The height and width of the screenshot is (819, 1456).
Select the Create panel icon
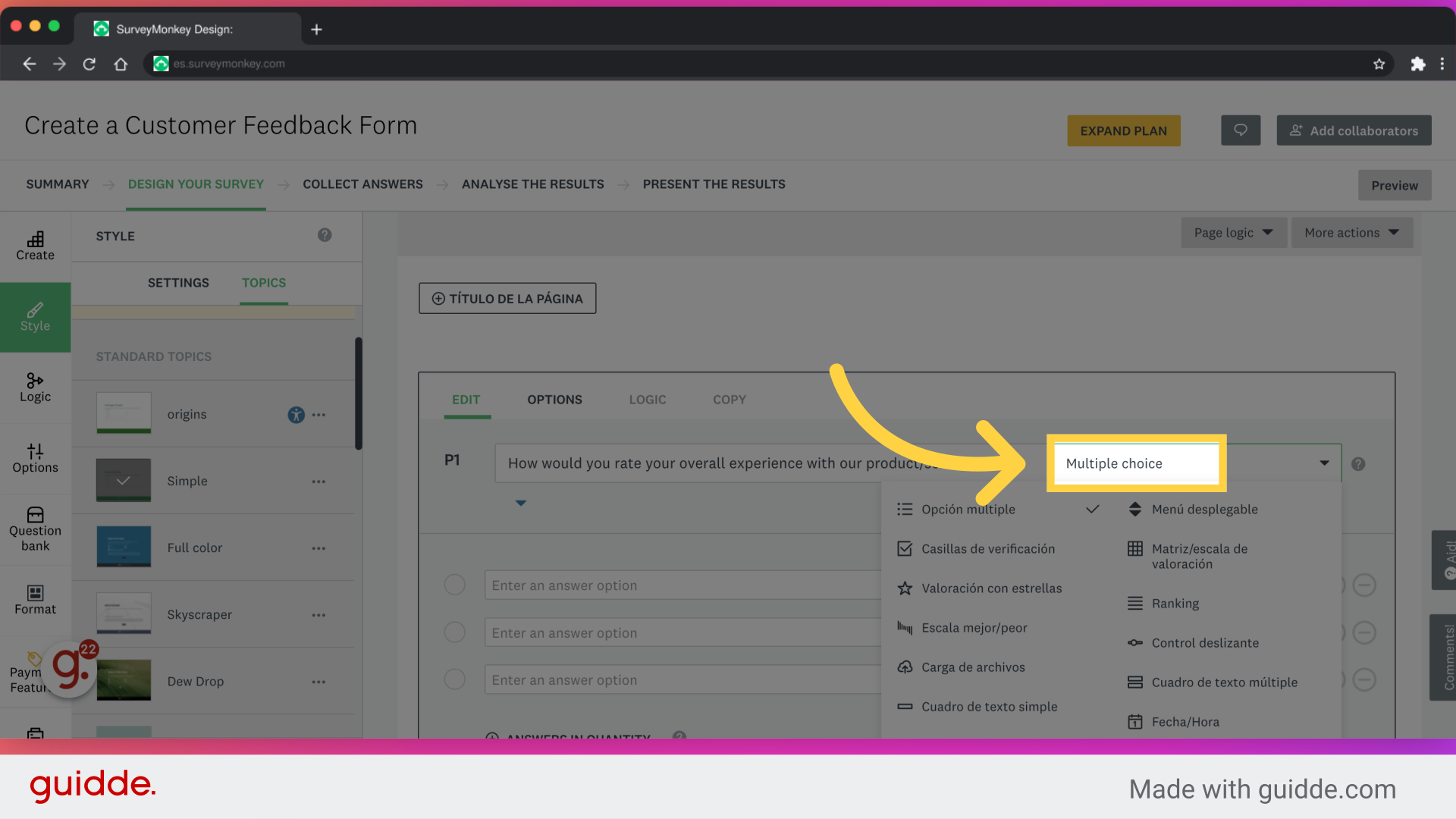click(35, 244)
